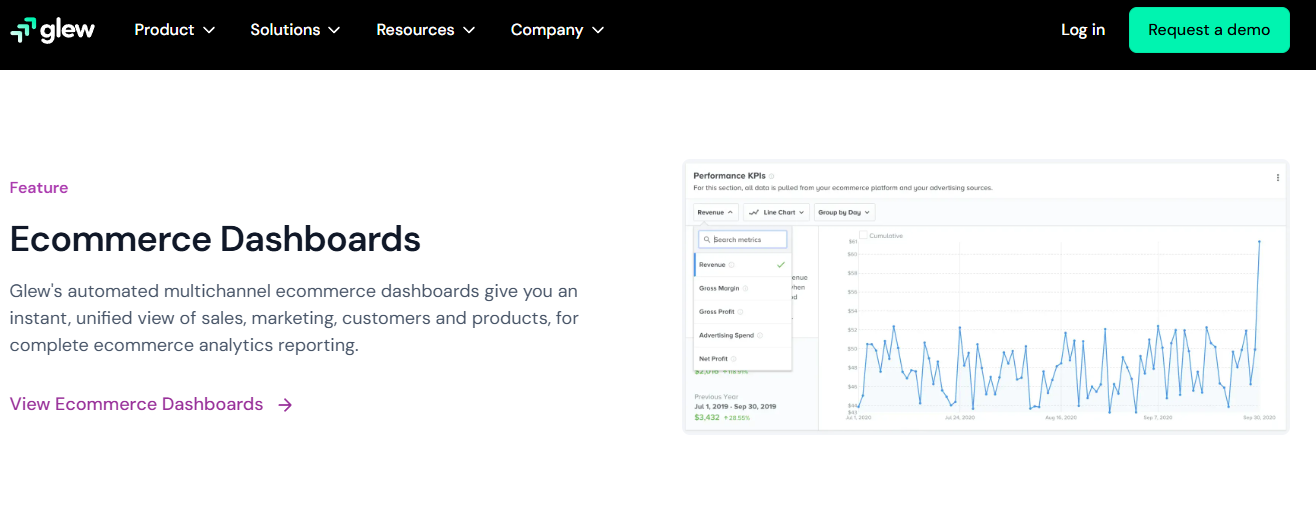Screen dimensions: 1316x516
Task: Follow the View Ecommerce Dashboards link
Action: (x=151, y=404)
